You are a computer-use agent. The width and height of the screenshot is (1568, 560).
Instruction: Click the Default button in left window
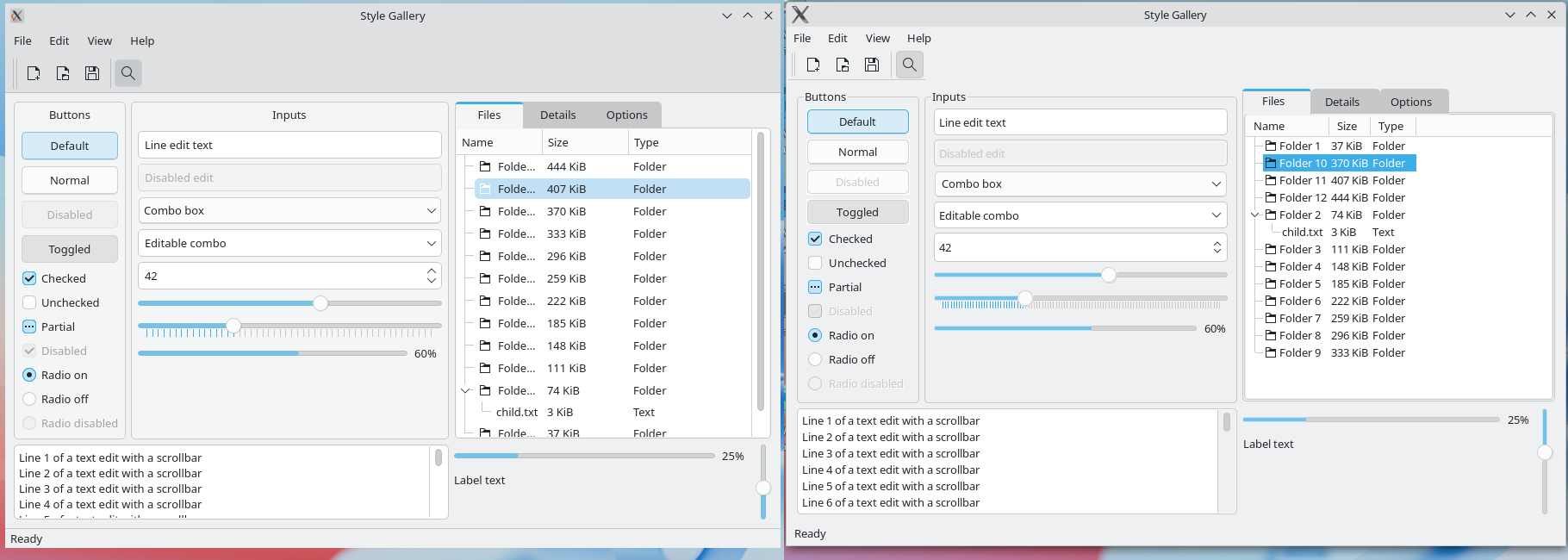click(70, 146)
